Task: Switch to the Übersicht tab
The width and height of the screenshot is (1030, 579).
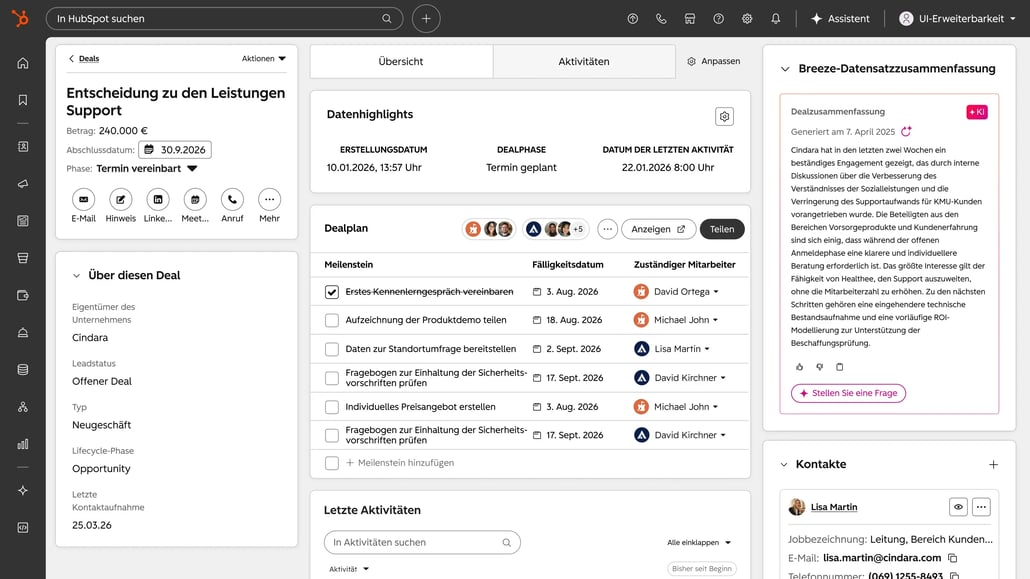Action: point(401,61)
